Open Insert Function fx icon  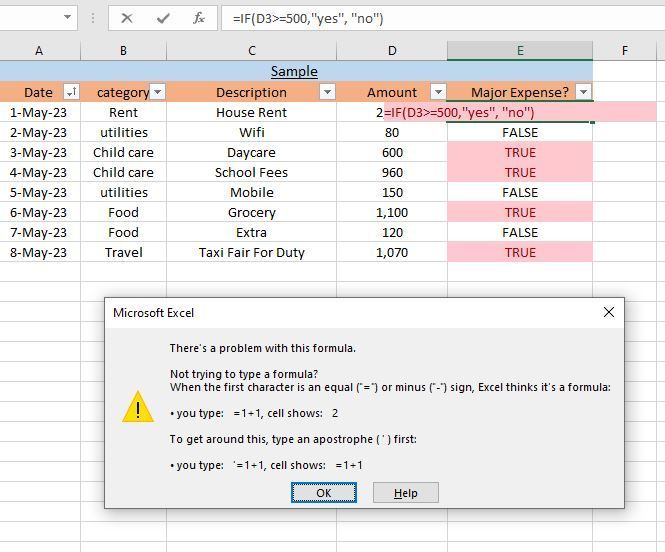click(x=198, y=18)
